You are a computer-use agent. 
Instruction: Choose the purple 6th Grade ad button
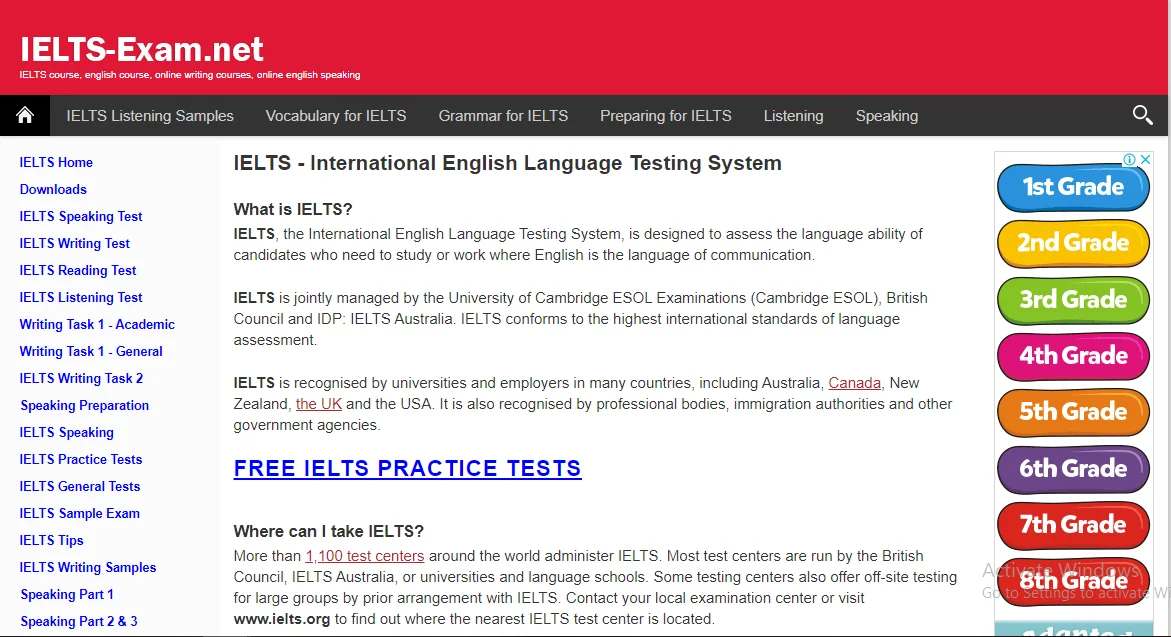point(1073,469)
